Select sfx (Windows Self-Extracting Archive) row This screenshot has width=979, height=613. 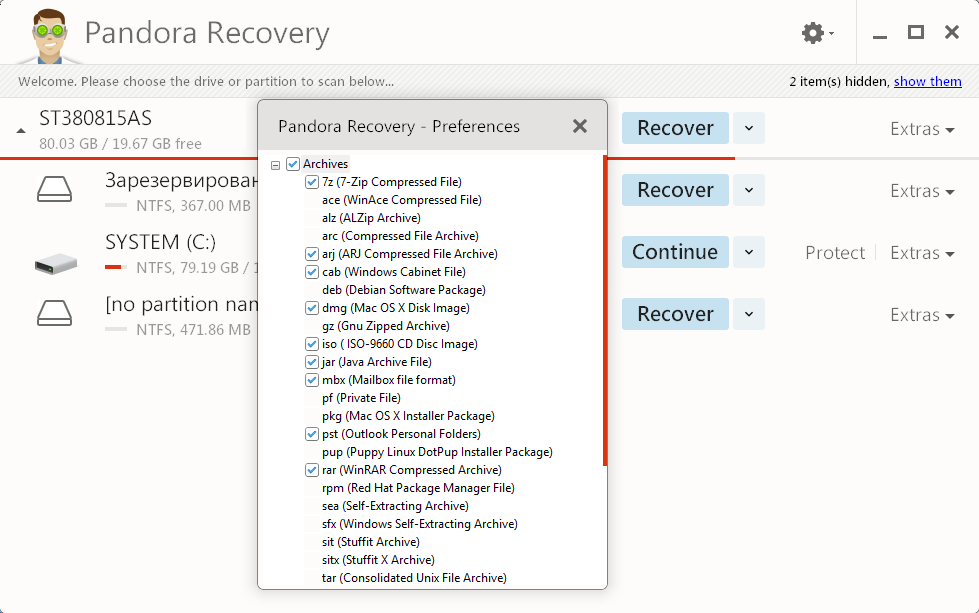pyautogui.click(x=420, y=524)
